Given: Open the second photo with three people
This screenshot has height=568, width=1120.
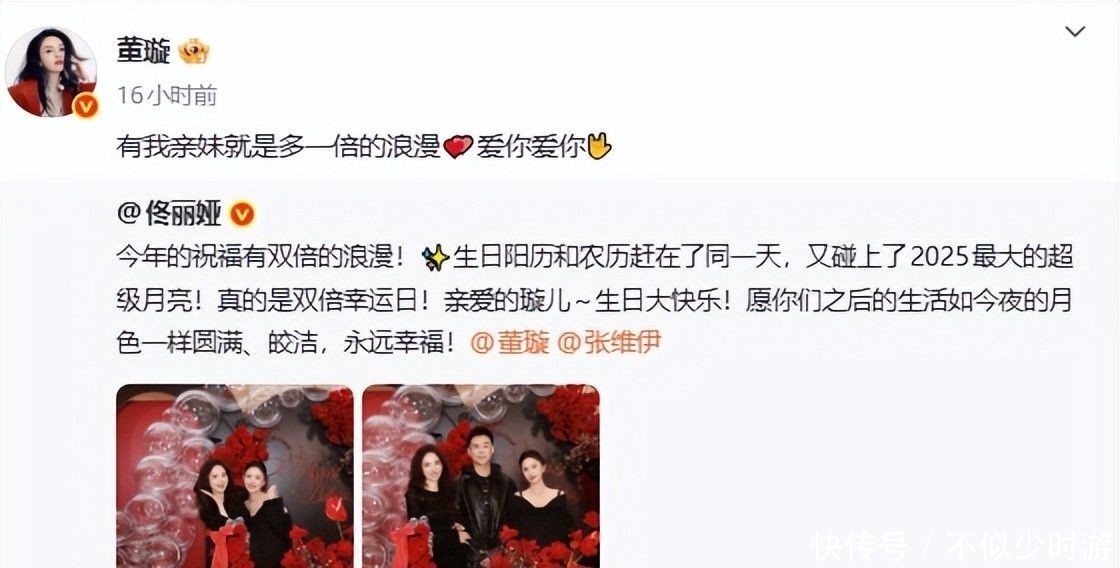Looking at the screenshot, I should pyautogui.click(x=481, y=476).
